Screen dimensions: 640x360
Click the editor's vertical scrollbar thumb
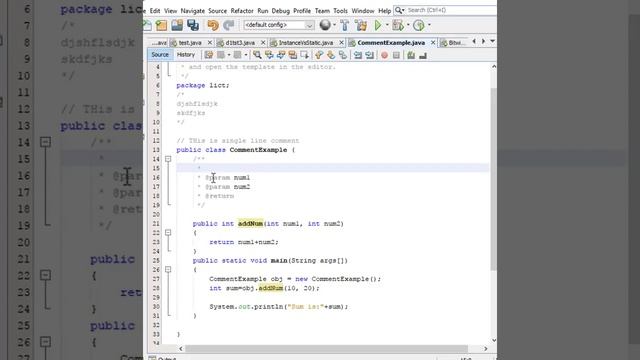coord(493,179)
